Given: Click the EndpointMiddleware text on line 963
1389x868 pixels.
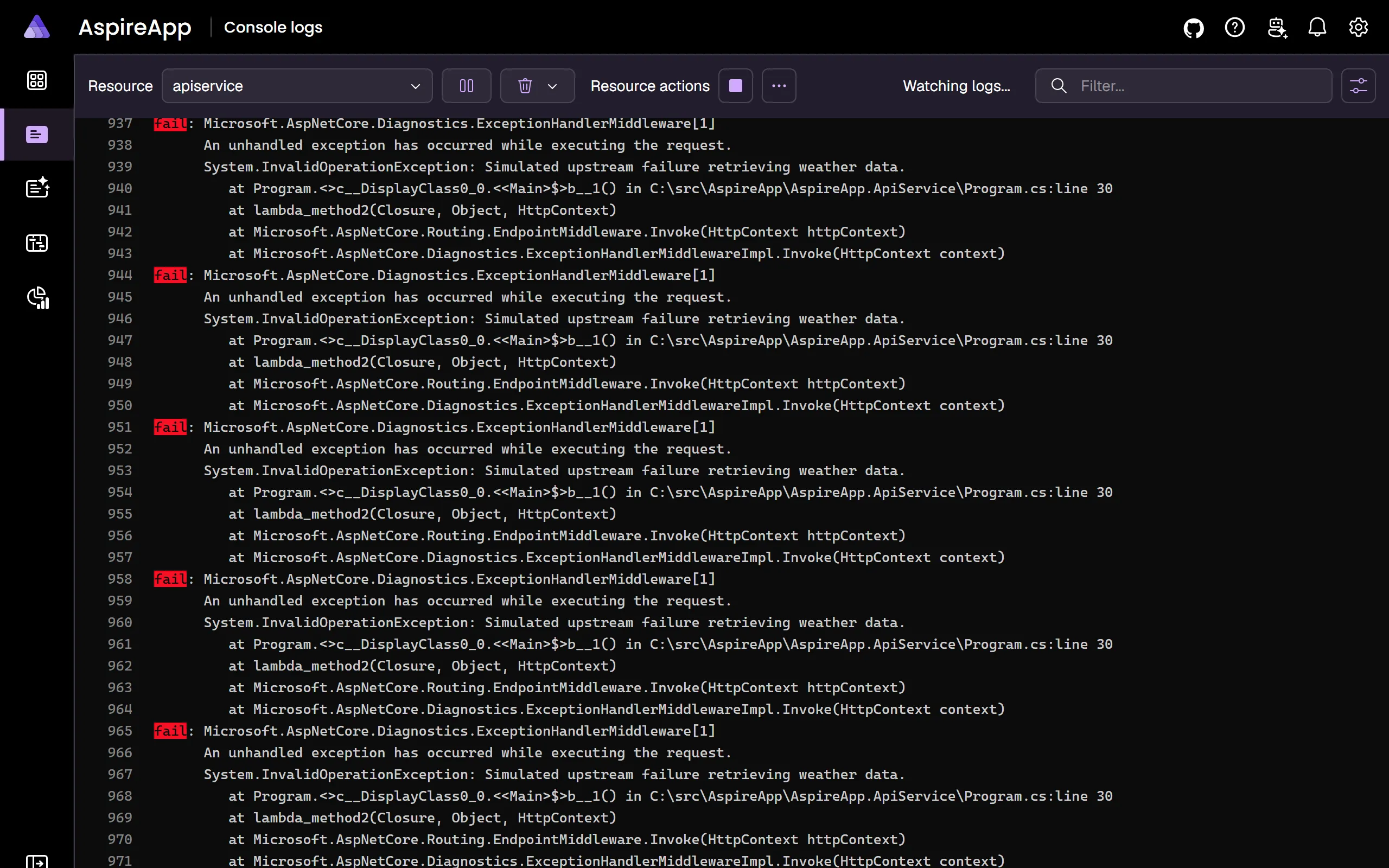Looking at the screenshot, I should pyautogui.click(x=567, y=688).
